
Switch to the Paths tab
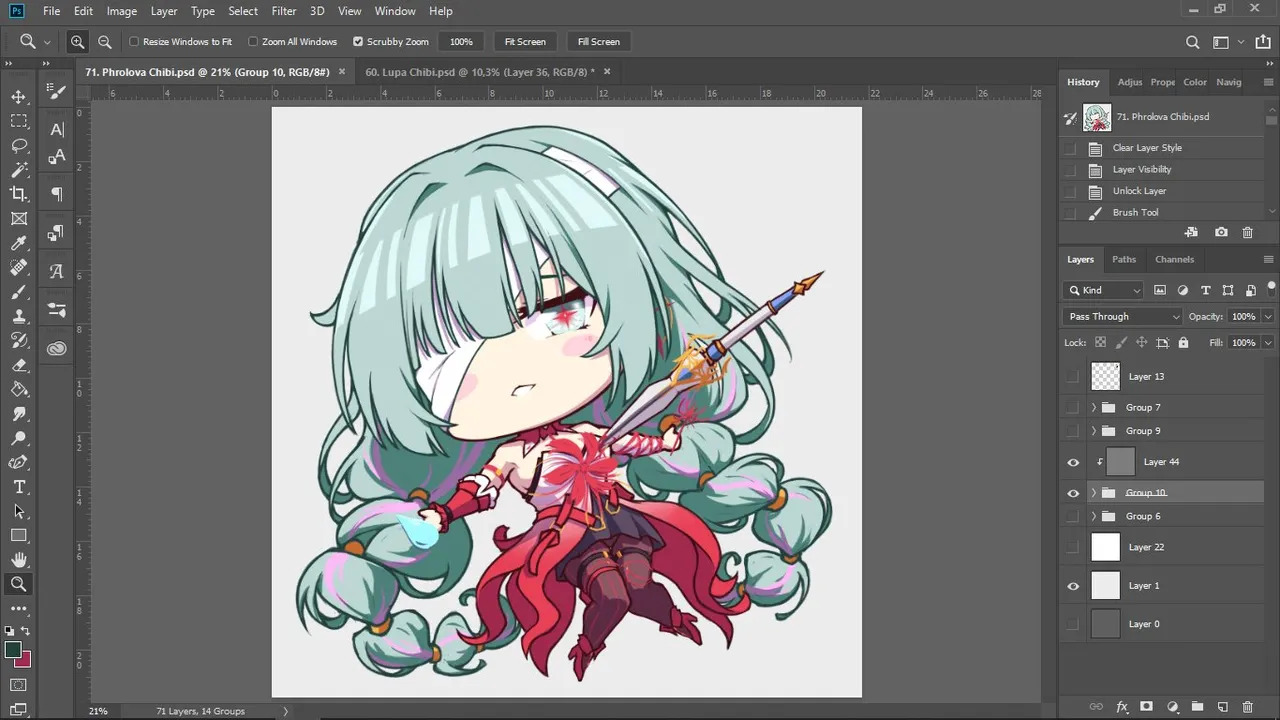1124,259
